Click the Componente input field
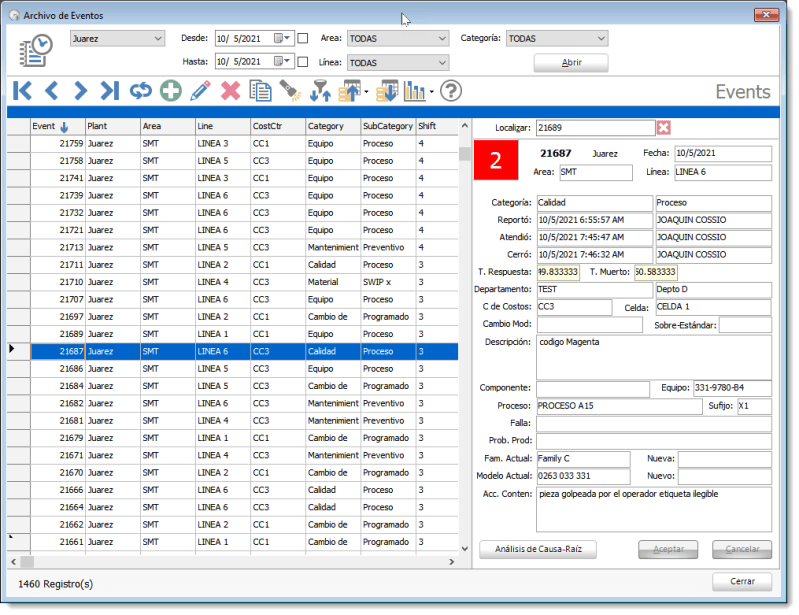The height and width of the screenshot is (615, 799). 593,388
